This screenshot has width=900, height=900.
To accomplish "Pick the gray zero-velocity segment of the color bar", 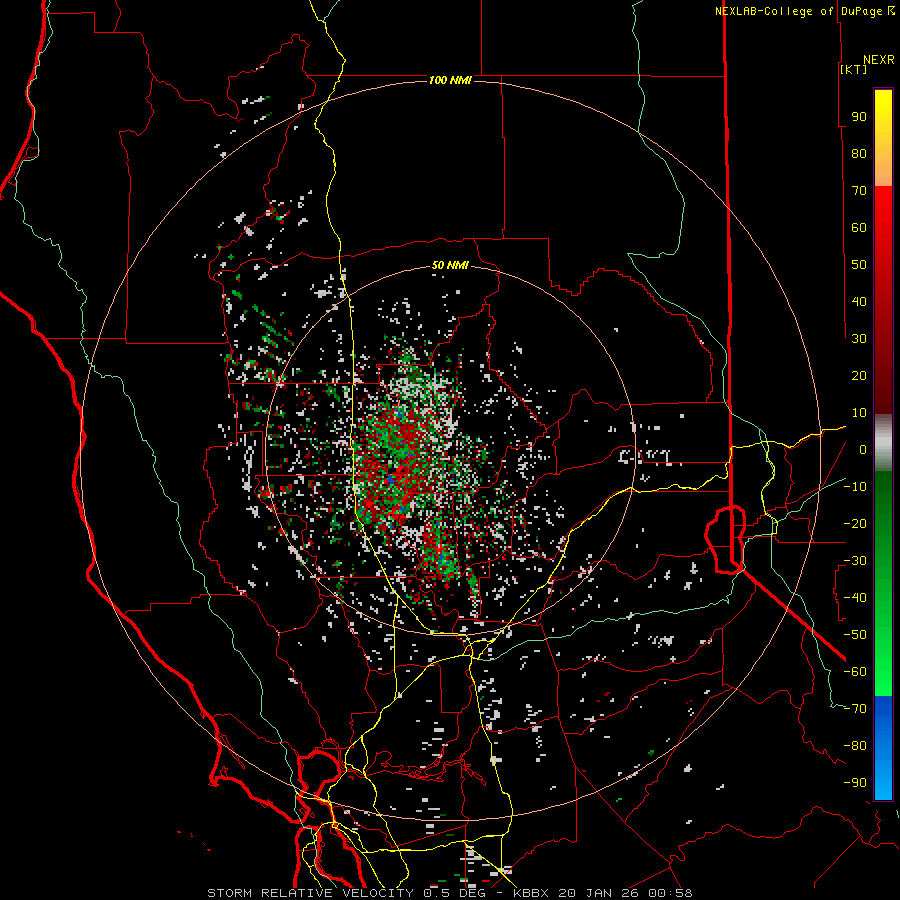I will pyautogui.click(x=883, y=443).
